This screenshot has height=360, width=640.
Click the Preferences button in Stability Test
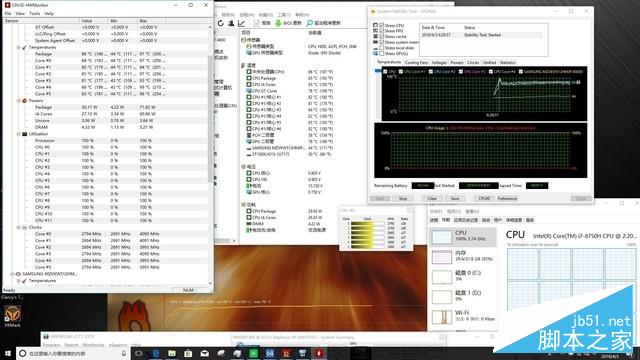(507, 198)
